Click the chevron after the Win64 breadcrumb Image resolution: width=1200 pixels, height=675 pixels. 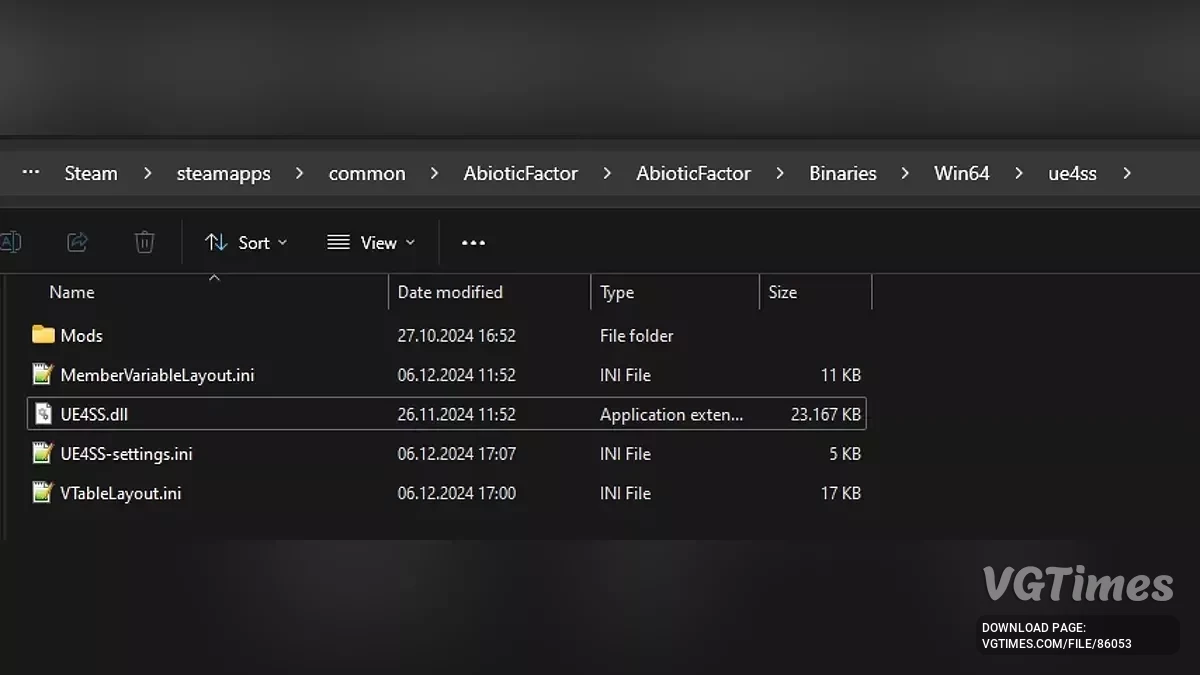[1018, 172]
